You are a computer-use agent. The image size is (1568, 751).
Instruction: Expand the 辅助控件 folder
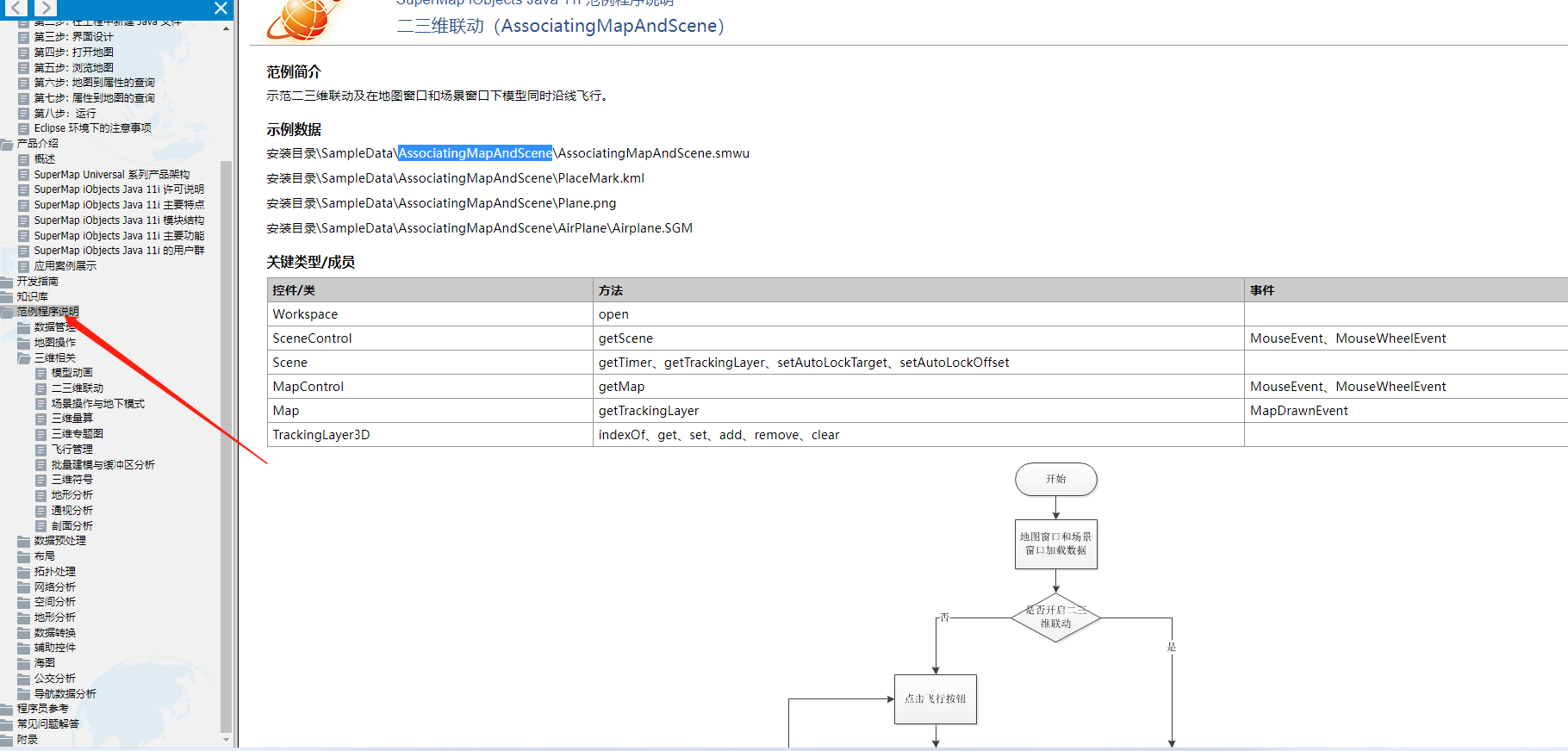tap(24, 648)
